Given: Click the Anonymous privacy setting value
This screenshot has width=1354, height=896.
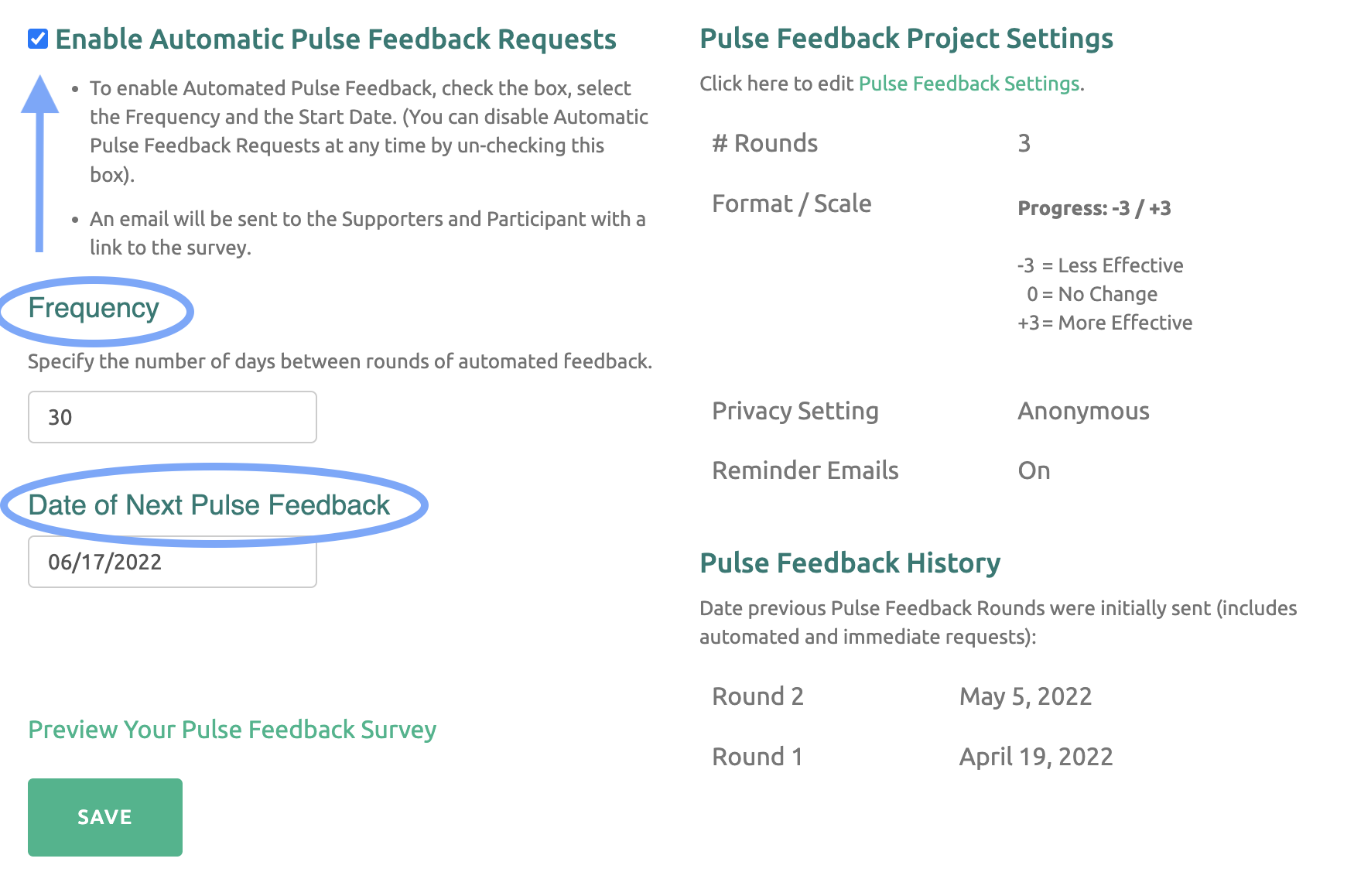Looking at the screenshot, I should point(1083,411).
